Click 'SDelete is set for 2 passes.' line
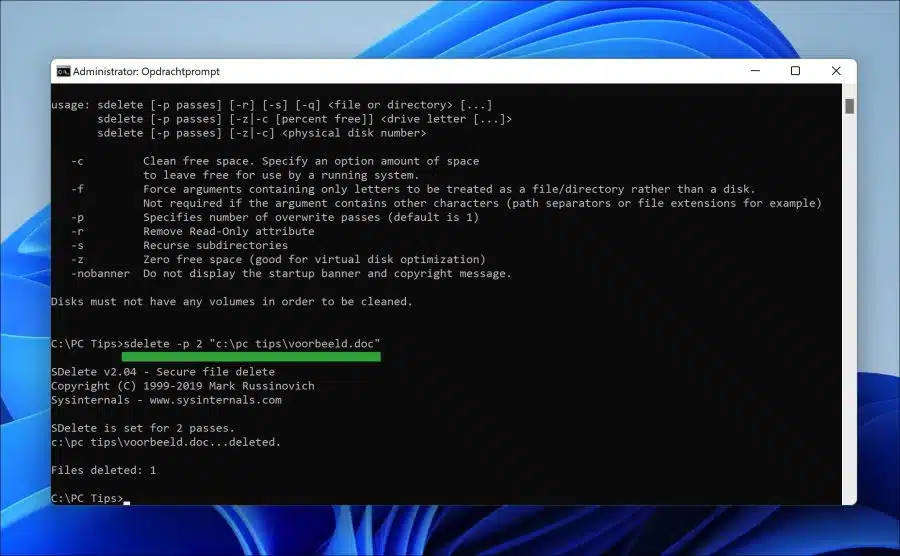900x556 pixels. pos(143,428)
